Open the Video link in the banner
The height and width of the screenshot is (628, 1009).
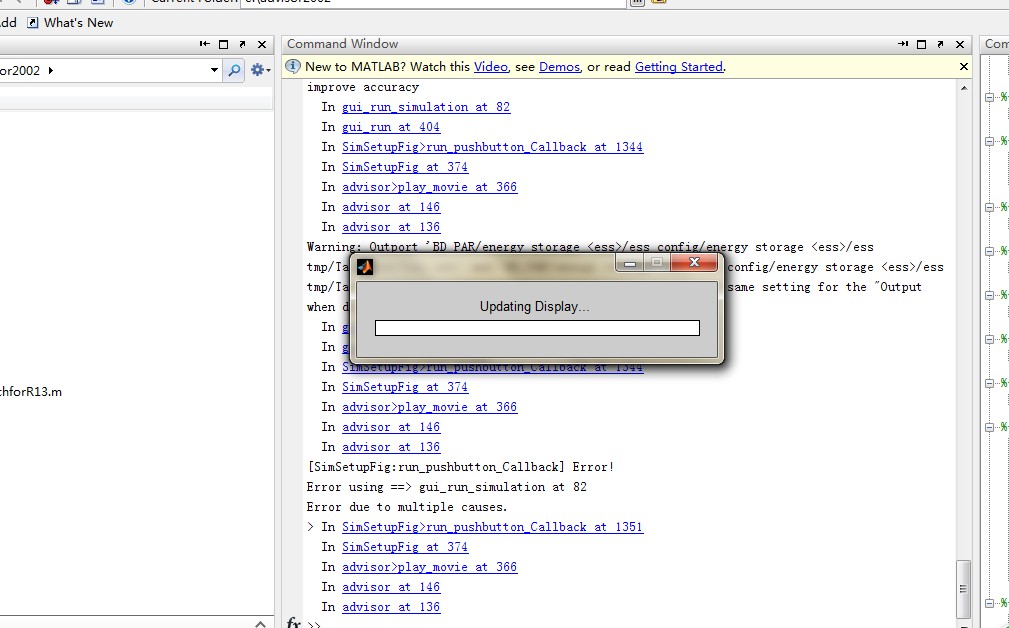(x=490, y=67)
